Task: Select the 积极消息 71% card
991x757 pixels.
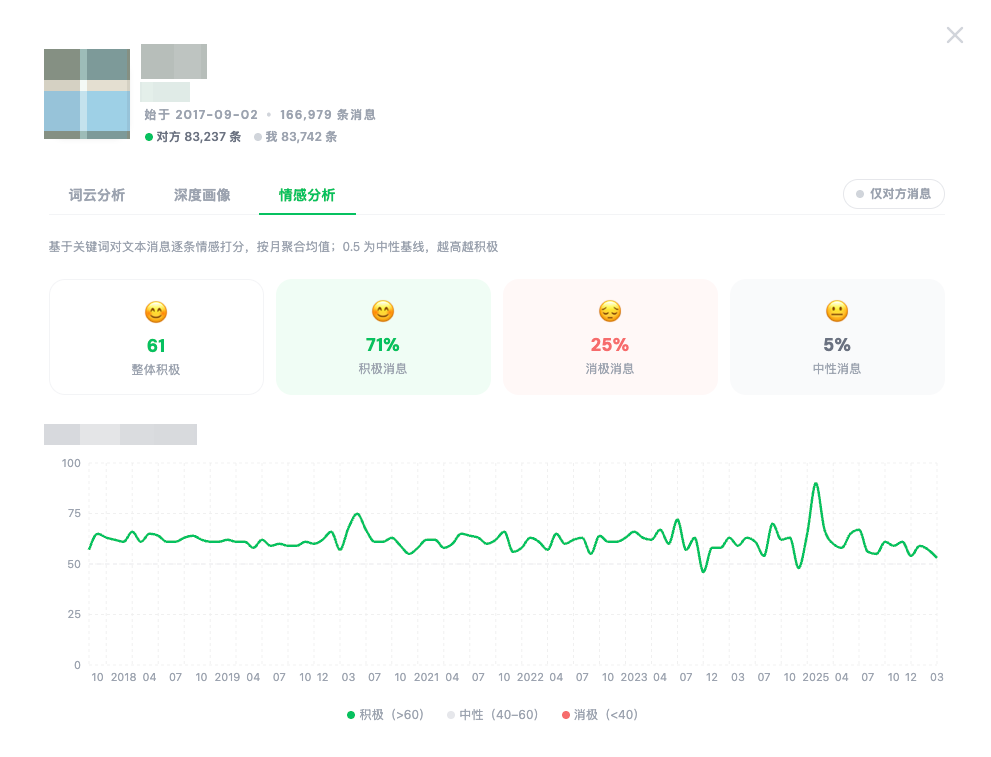Action: (383, 337)
